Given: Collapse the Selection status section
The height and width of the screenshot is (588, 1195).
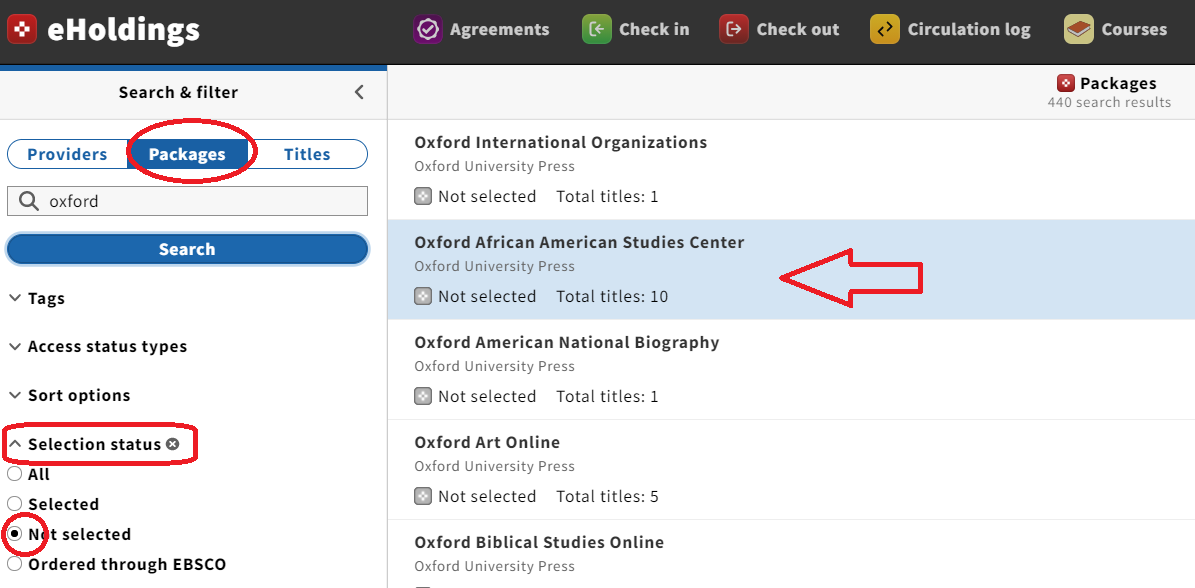Looking at the screenshot, I should (85, 444).
